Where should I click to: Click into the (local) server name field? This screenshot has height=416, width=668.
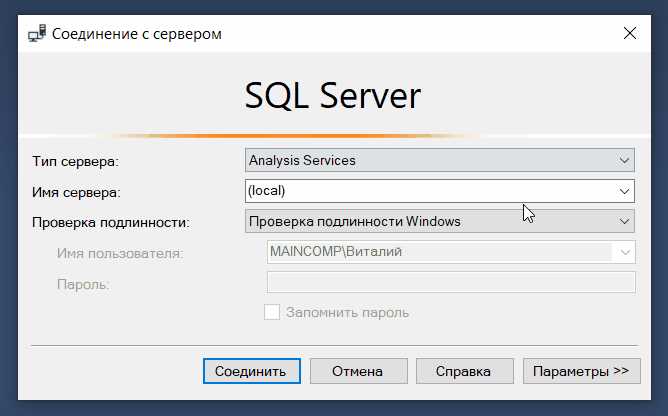coord(430,190)
